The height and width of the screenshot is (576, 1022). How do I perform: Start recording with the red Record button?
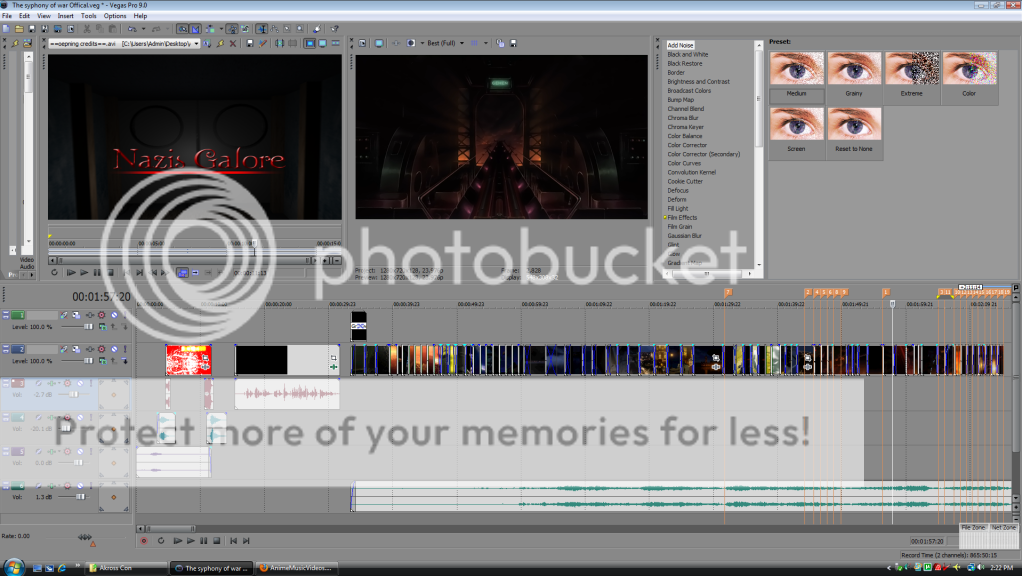[144, 541]
